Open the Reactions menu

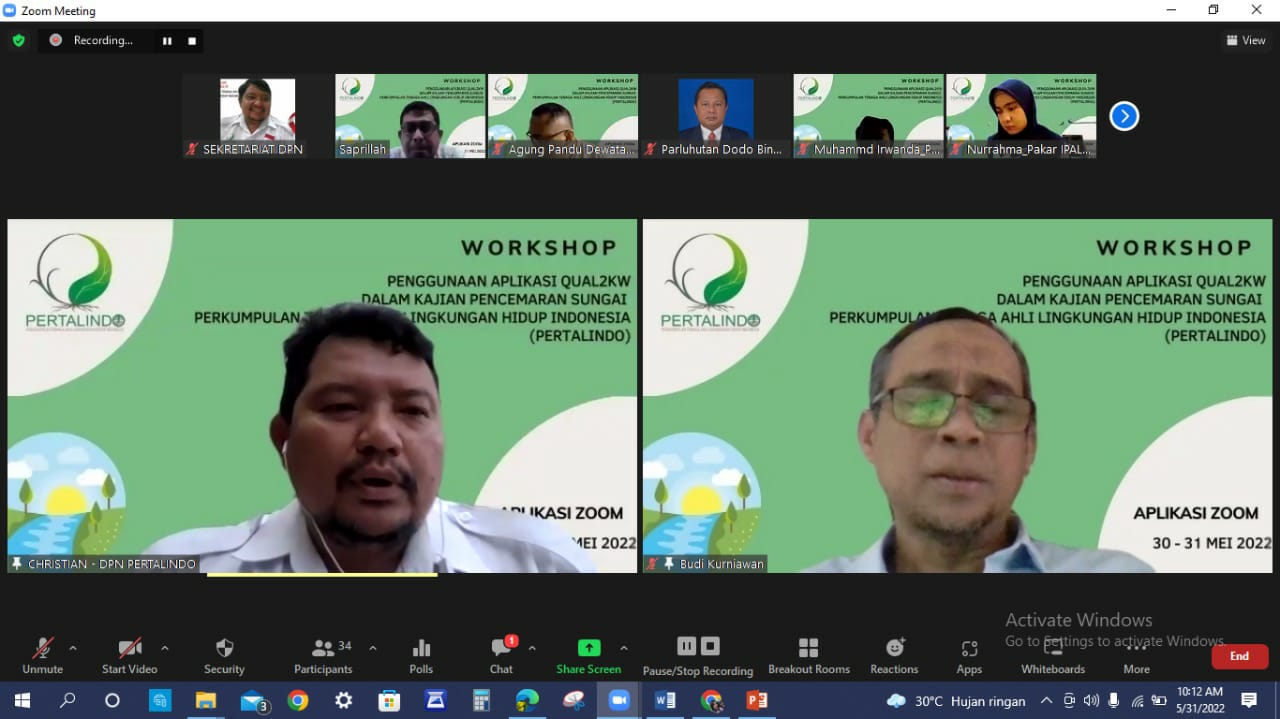point(894,655)
